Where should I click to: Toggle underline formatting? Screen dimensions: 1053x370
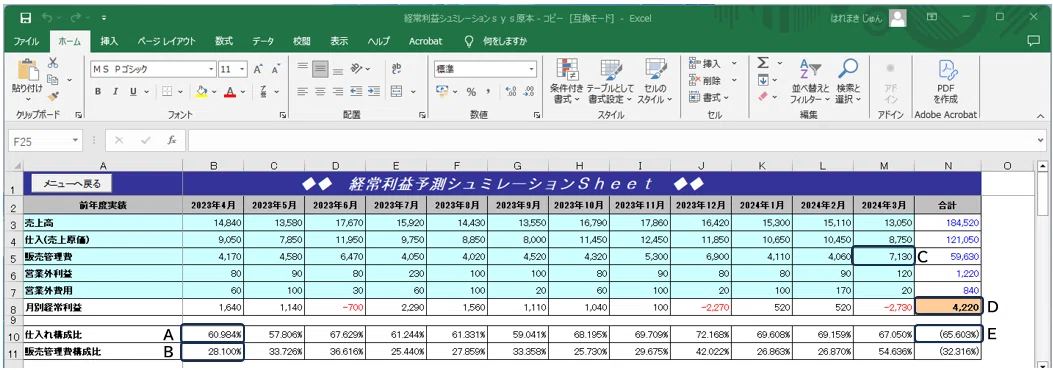pyautogui.click(x=133, y=91)
